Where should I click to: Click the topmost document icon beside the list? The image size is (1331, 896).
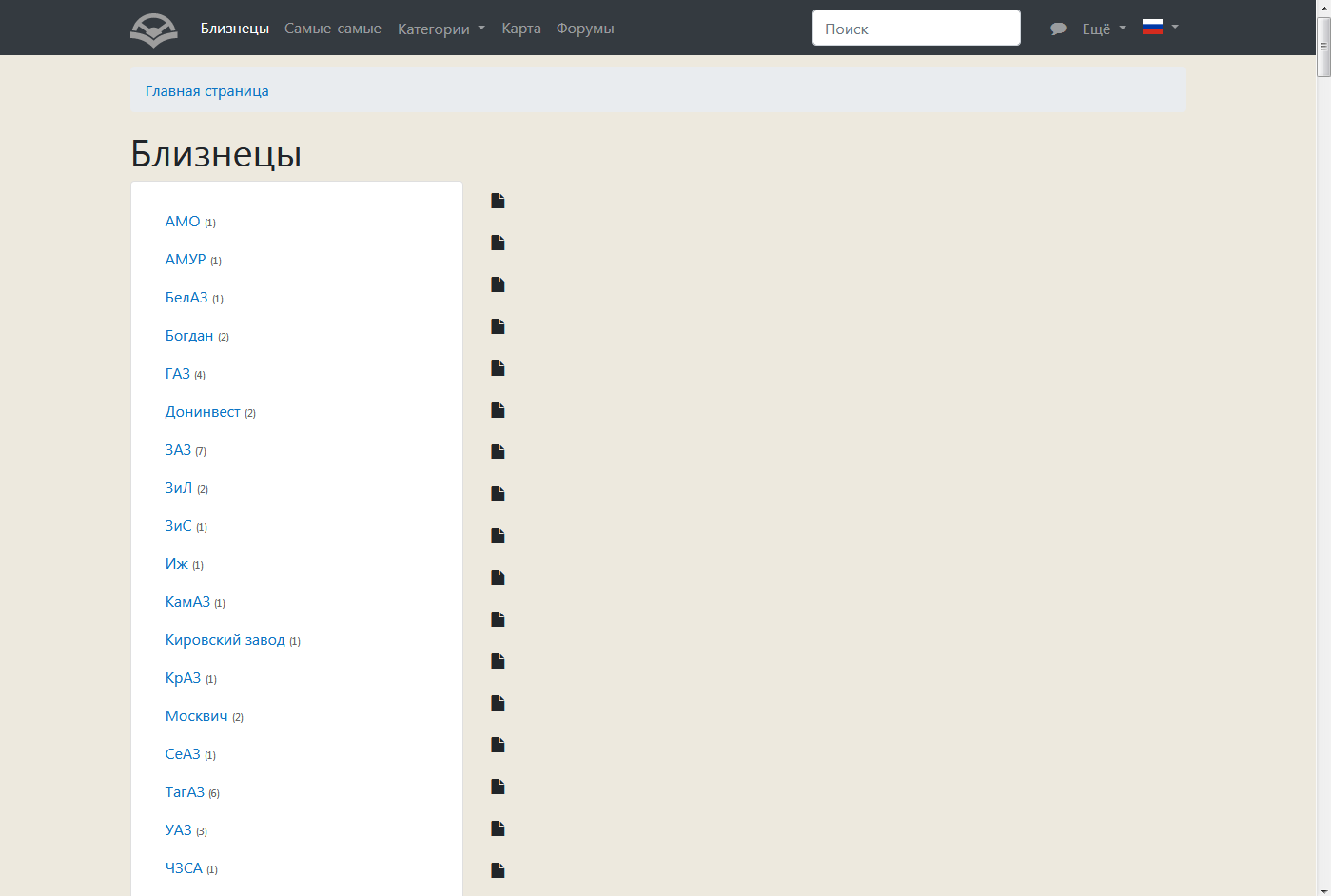[x=498, y=201]
